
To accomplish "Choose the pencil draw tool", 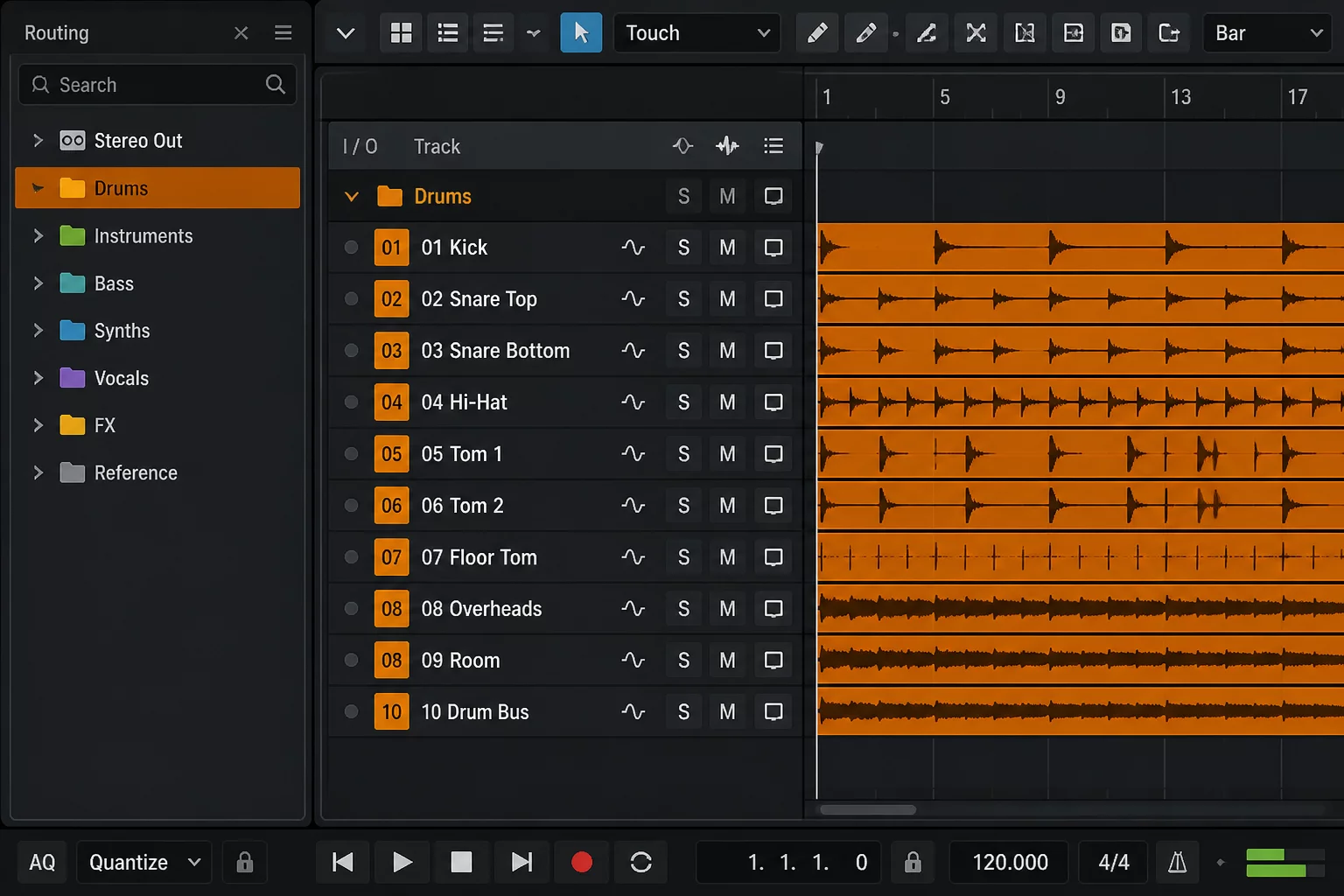I will click(x=817, y=33).
